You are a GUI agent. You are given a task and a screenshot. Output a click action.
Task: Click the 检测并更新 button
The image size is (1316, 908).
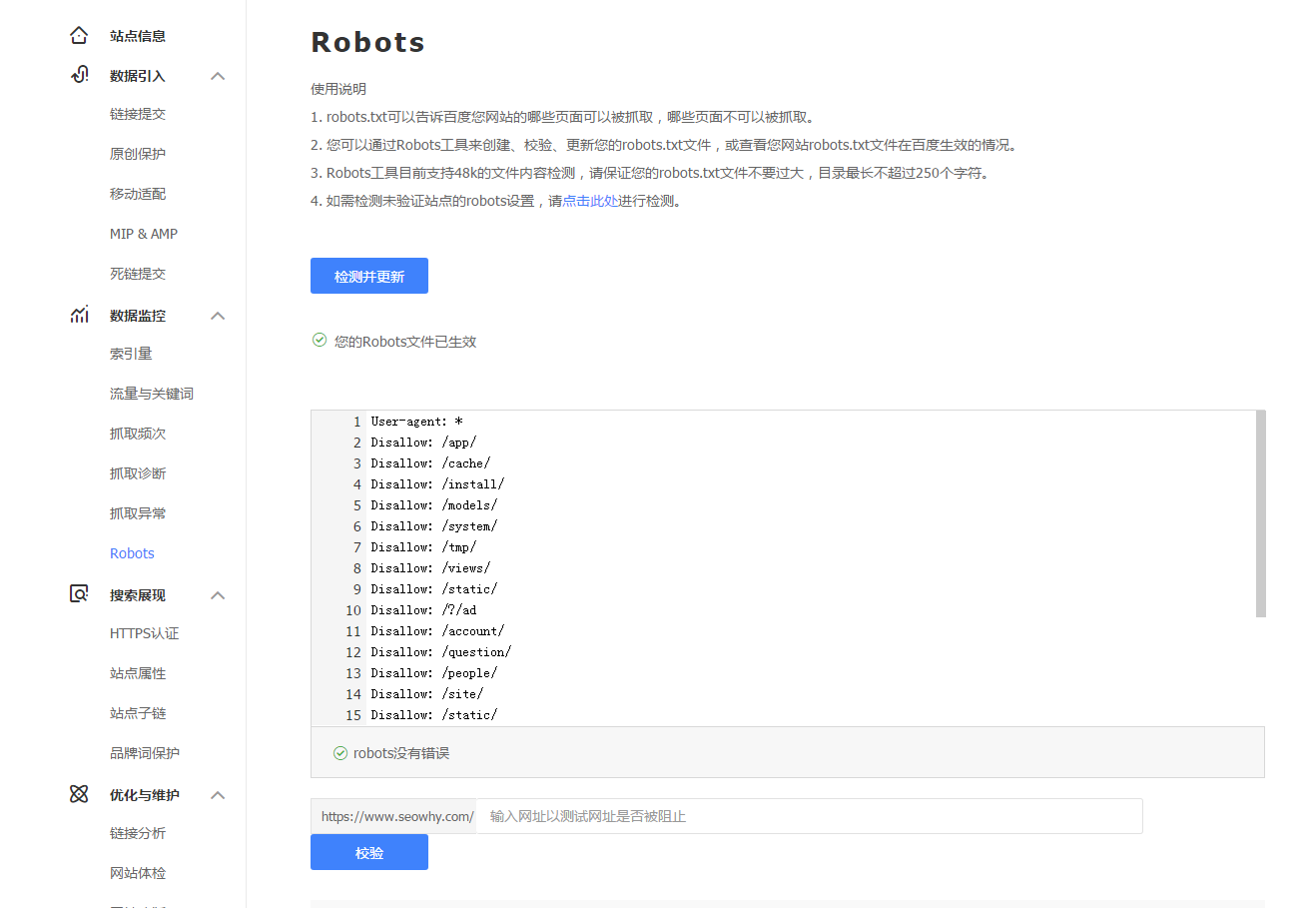coord(368,276)
